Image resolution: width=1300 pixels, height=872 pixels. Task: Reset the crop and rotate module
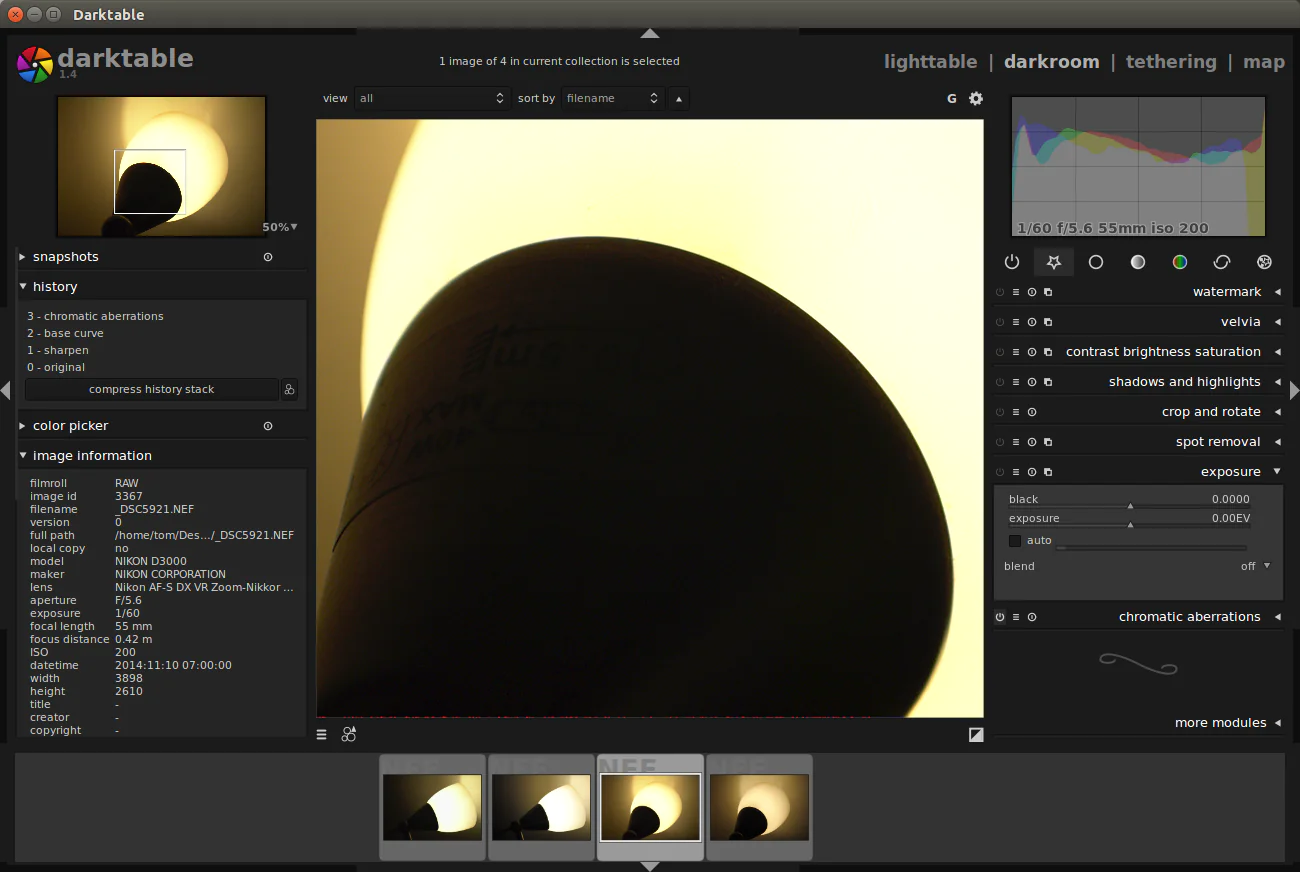(1032, 412)
